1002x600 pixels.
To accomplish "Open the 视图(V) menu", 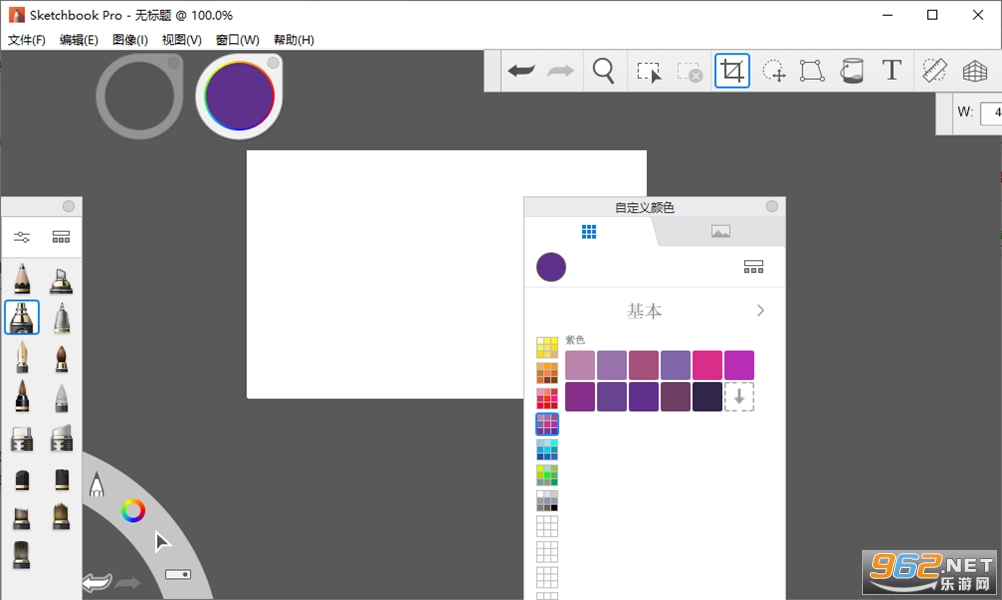I will click(181, 40).
